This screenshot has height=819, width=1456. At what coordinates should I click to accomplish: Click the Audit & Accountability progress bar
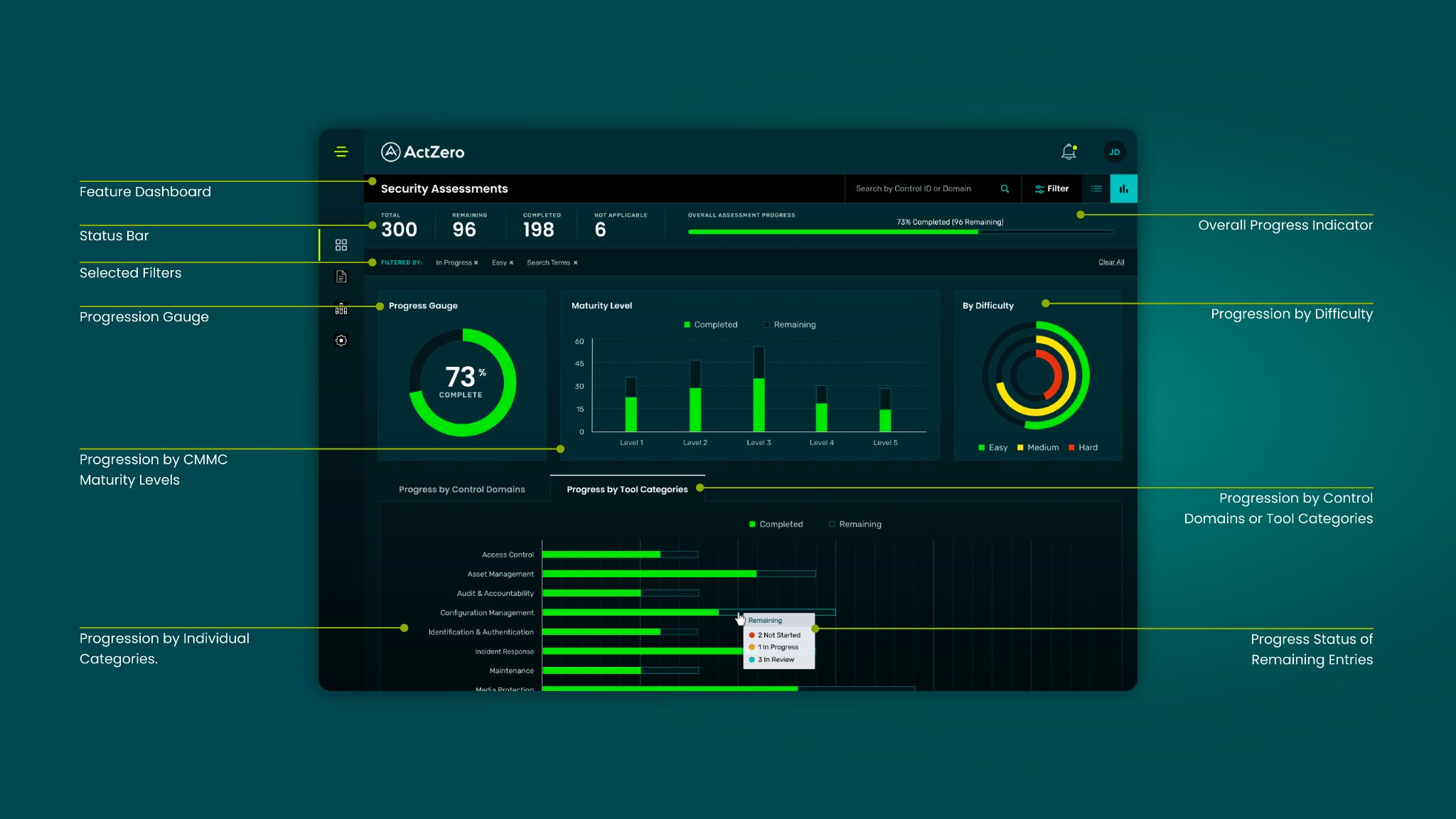point(620,593)
